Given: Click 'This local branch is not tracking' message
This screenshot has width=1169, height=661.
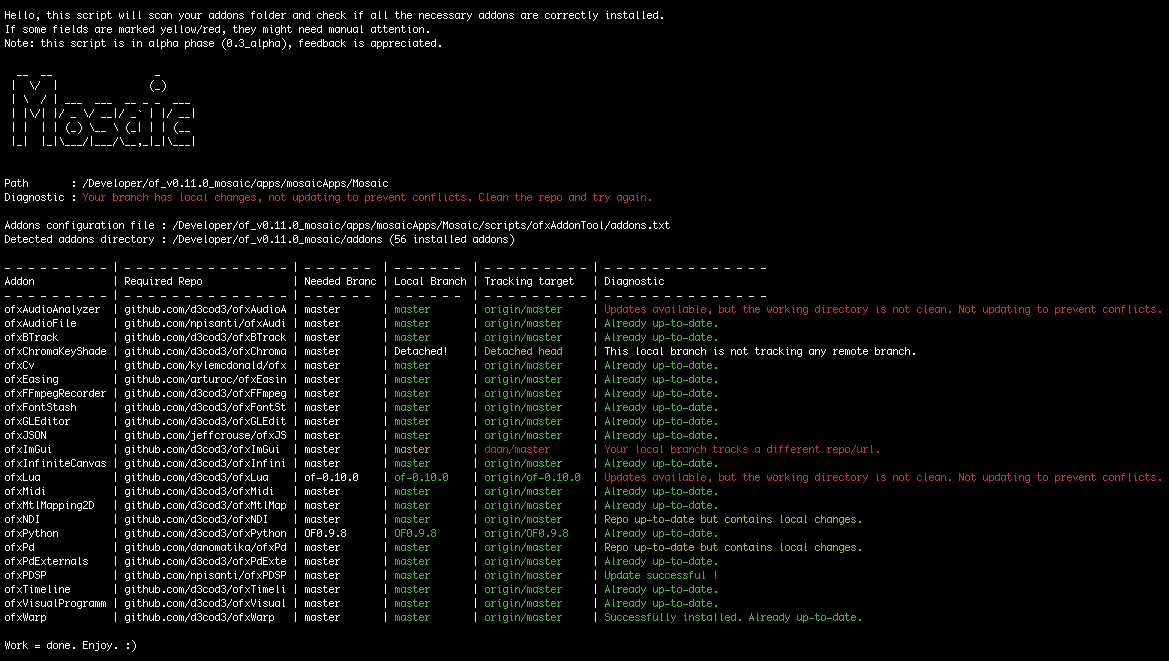Looking at the screenshot, I should click(760, 352).
